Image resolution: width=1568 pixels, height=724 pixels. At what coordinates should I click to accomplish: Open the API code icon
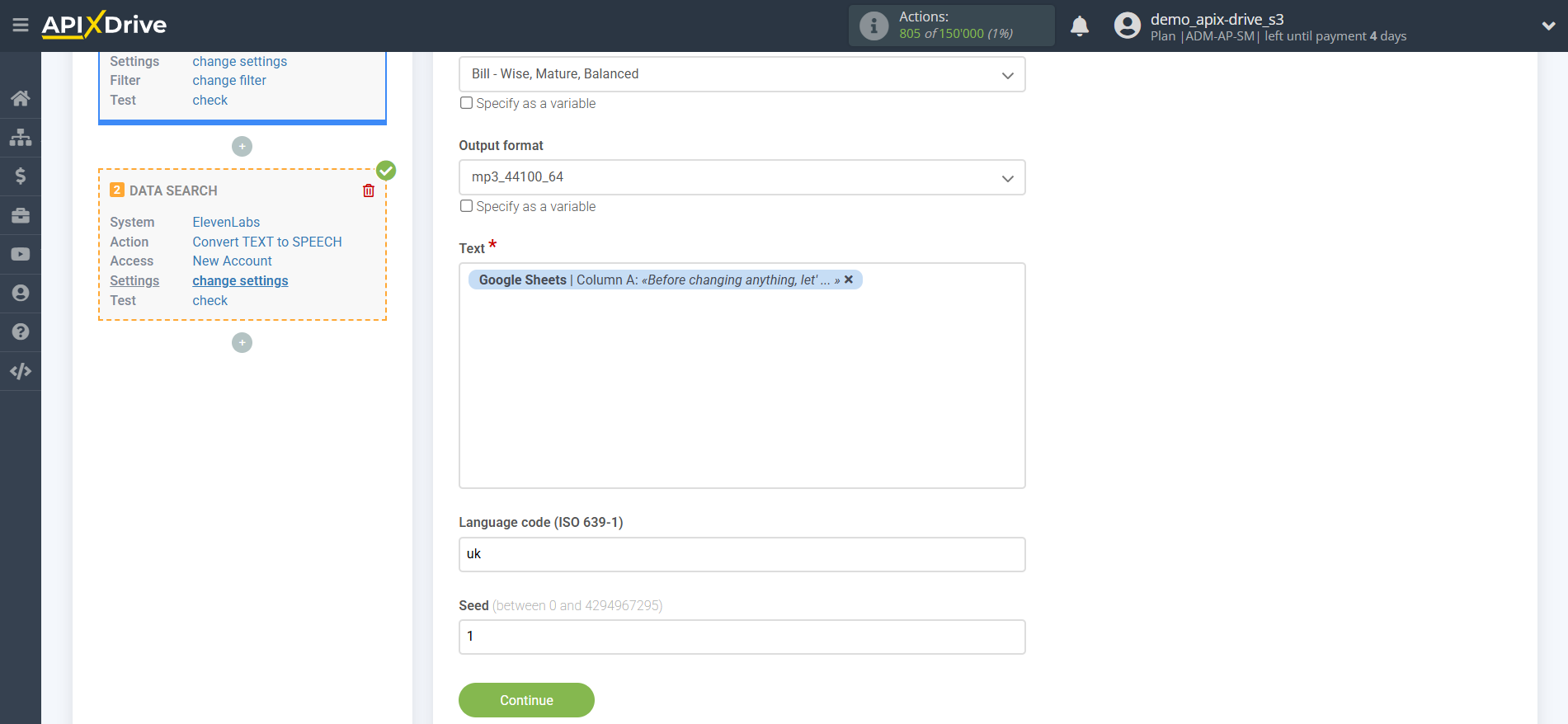point(21,371)
